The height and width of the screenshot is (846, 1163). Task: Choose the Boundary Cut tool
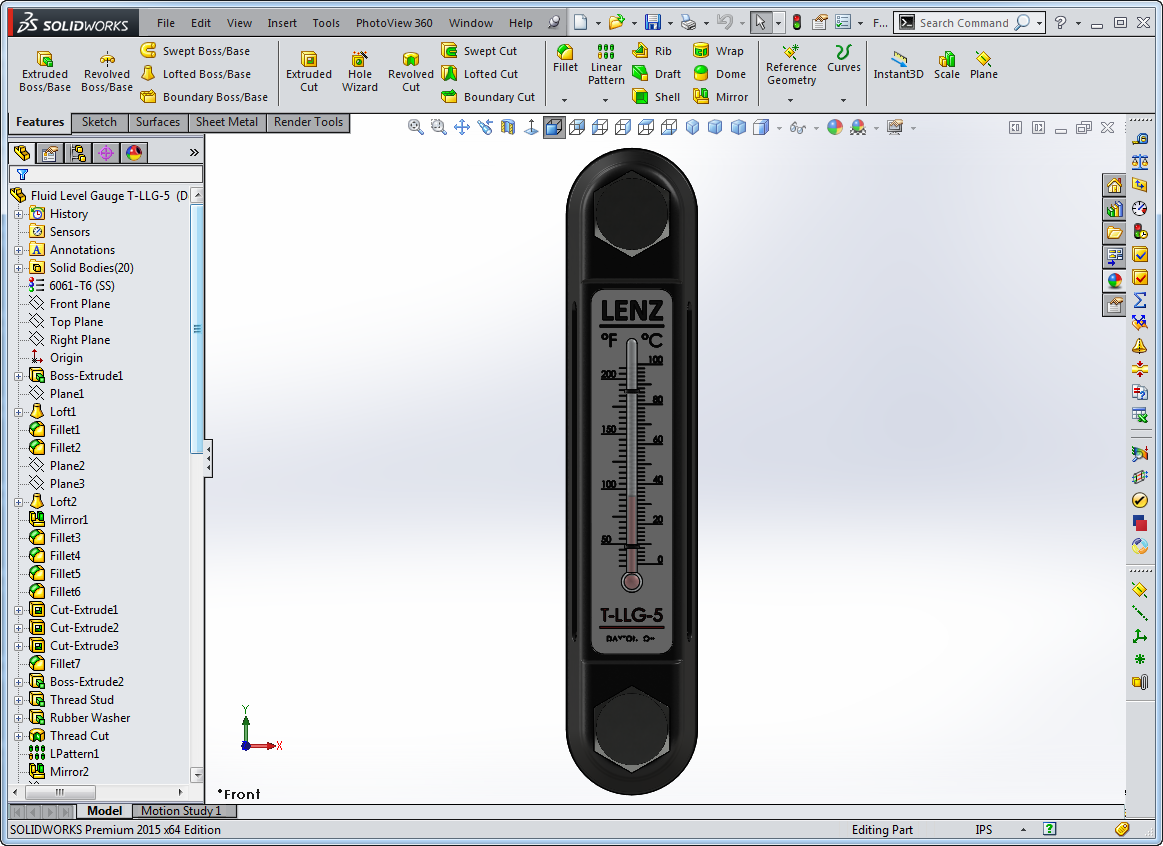coord(488,96)
